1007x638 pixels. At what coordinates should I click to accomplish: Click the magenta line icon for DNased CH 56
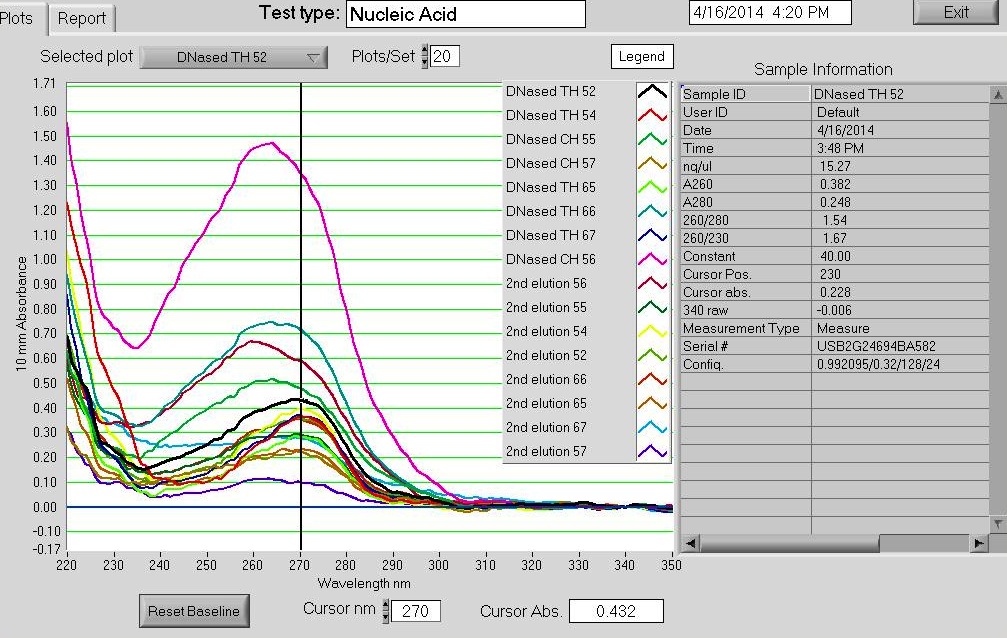[651, 260]
